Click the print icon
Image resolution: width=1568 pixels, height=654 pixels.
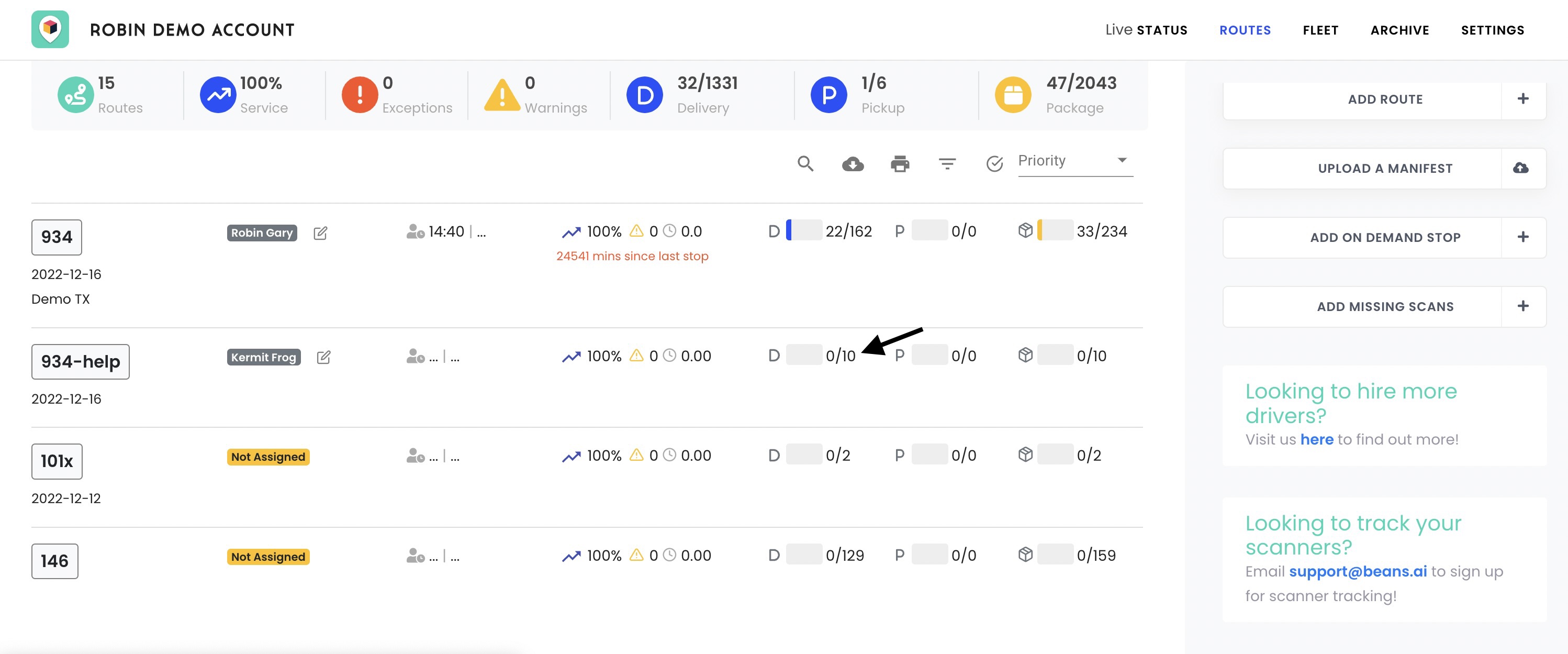coord(900,164)
